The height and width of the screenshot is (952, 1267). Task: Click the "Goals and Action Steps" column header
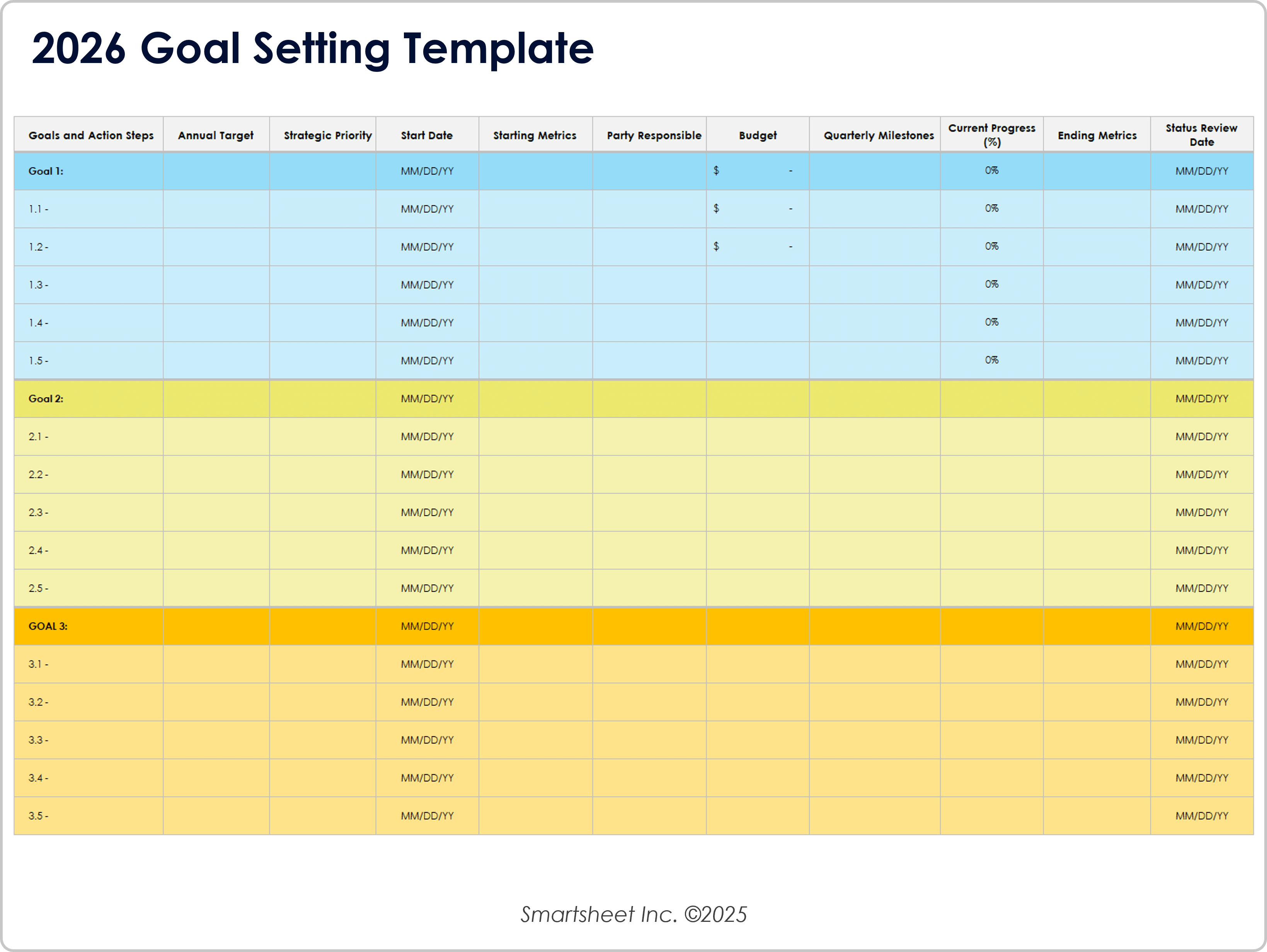[90, 135]
